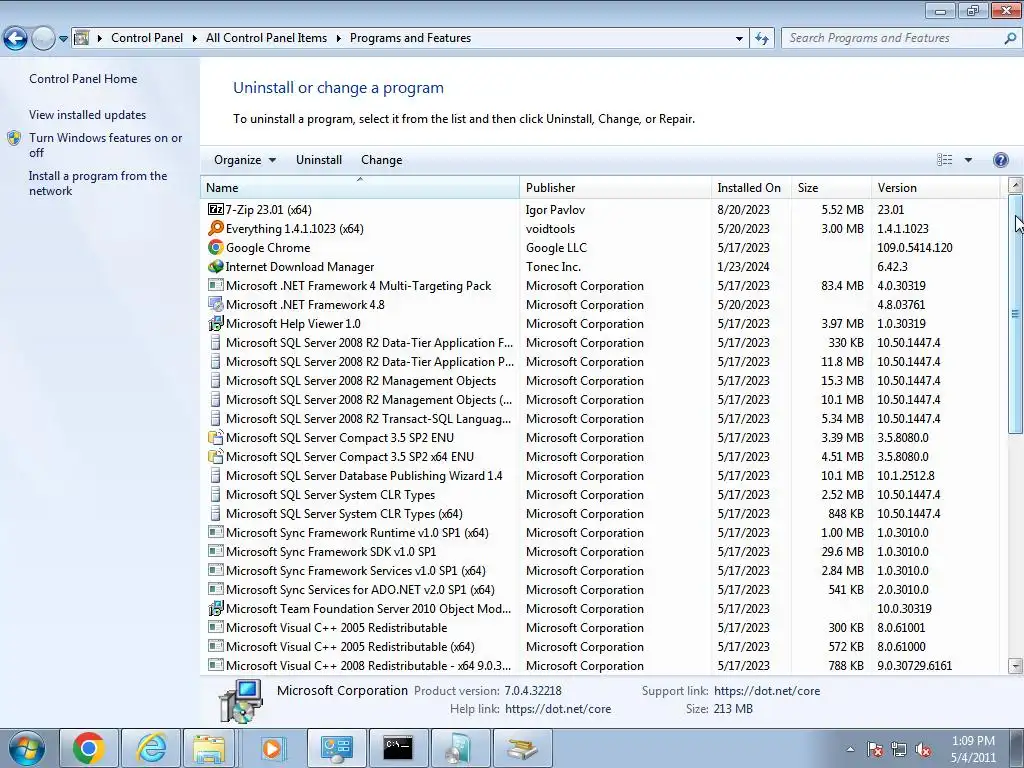Open Install a program from the network

[98, 184]
